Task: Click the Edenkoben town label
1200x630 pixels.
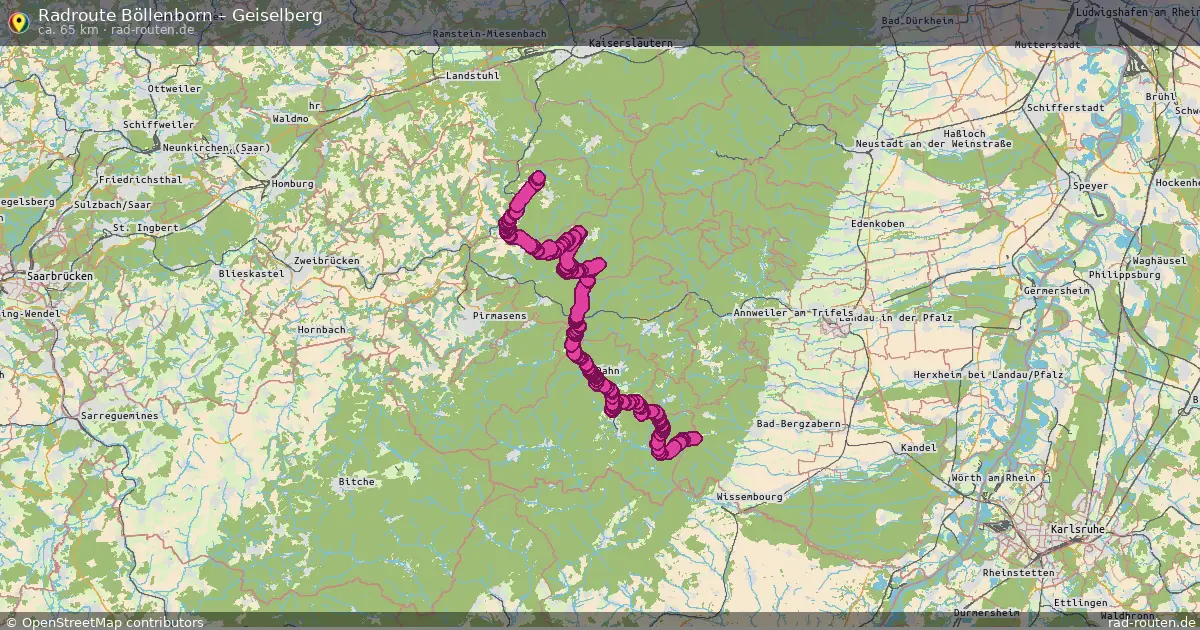Action: pyautogui.click(x=877, y=224)
